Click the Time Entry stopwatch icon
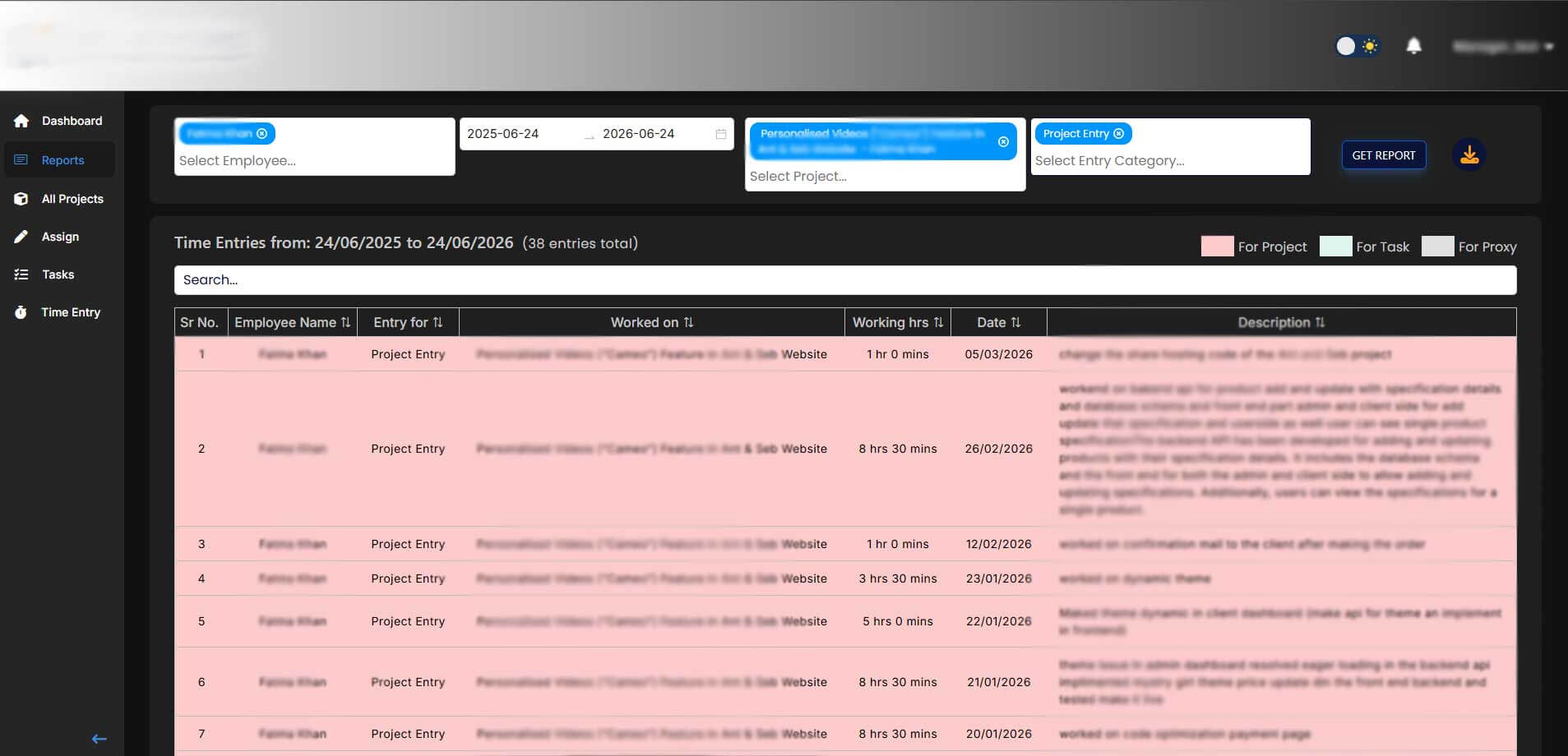Image resolution: width=1568 pixels, height=756 pixels. coord(21,312)
